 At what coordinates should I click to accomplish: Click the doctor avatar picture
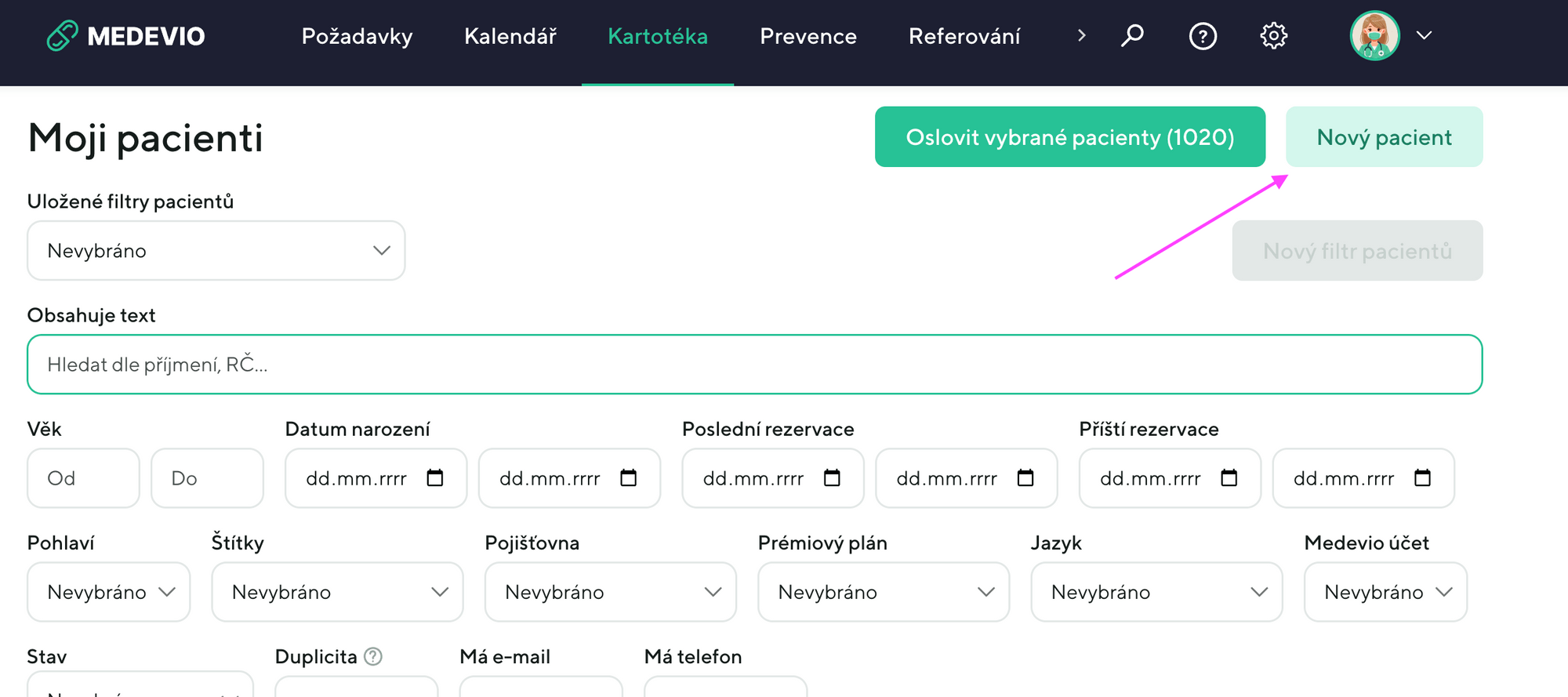coord(1374,35)
